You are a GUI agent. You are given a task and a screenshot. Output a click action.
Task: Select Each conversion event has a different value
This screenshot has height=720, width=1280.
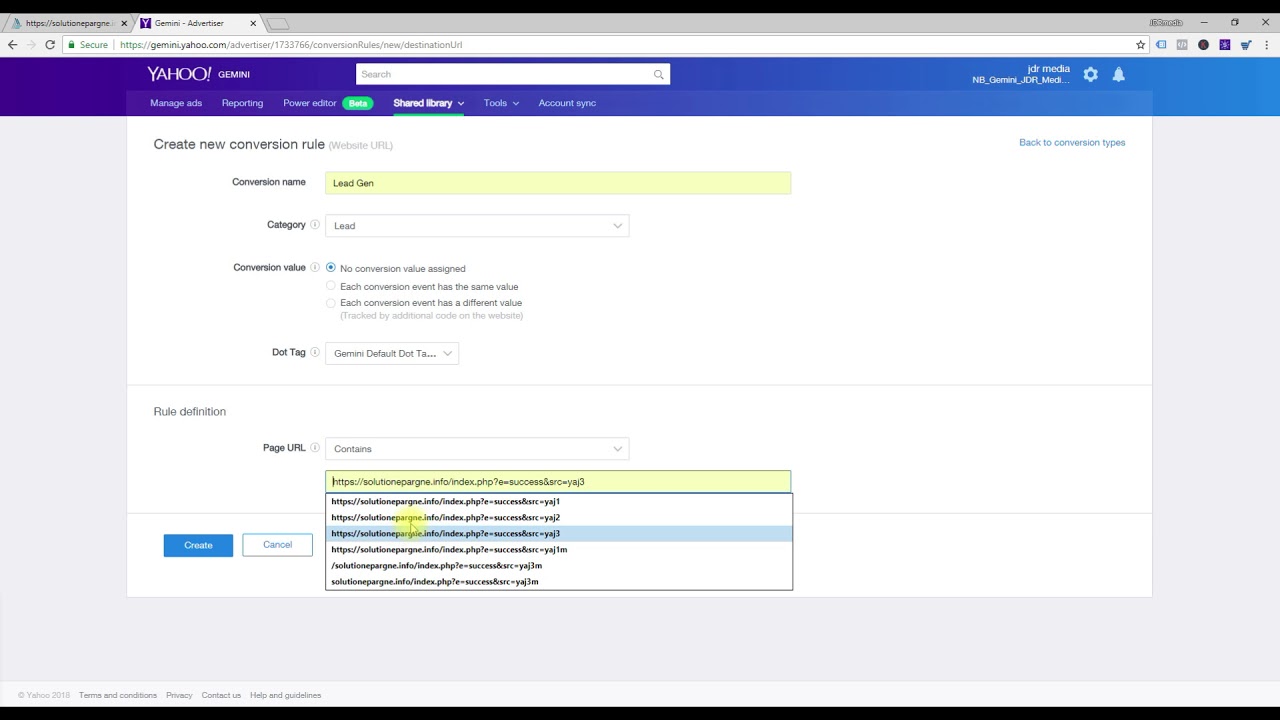coord(331,302)
